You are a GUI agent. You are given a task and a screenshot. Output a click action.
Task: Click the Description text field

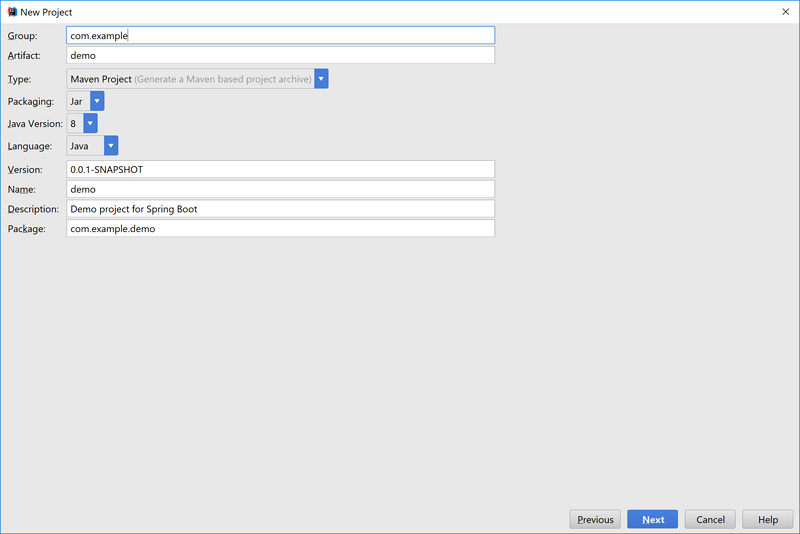(280, 209)
